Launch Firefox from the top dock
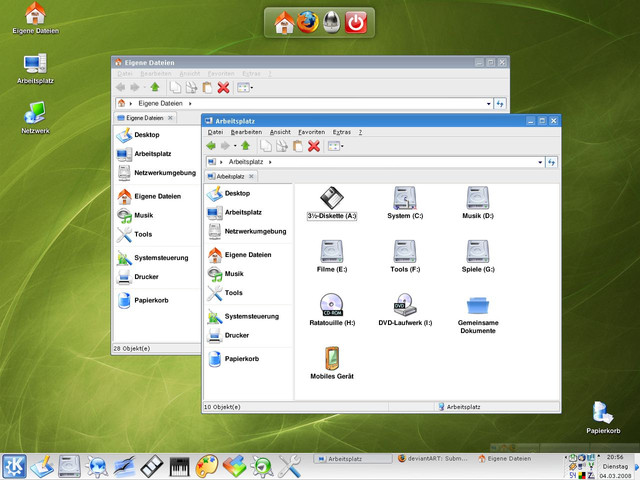 pyautogui.click(x=307, y=22)
